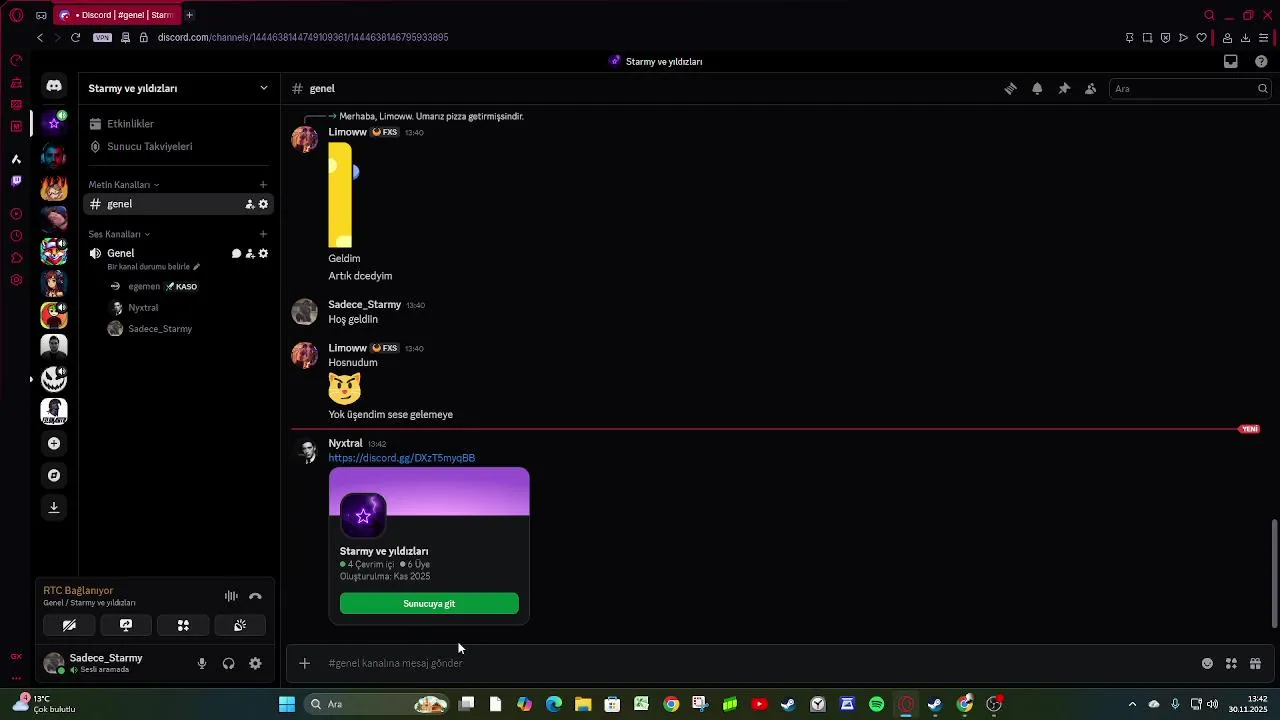Set voice channel status Bir kanal durumu belirle

pos(154,267)
